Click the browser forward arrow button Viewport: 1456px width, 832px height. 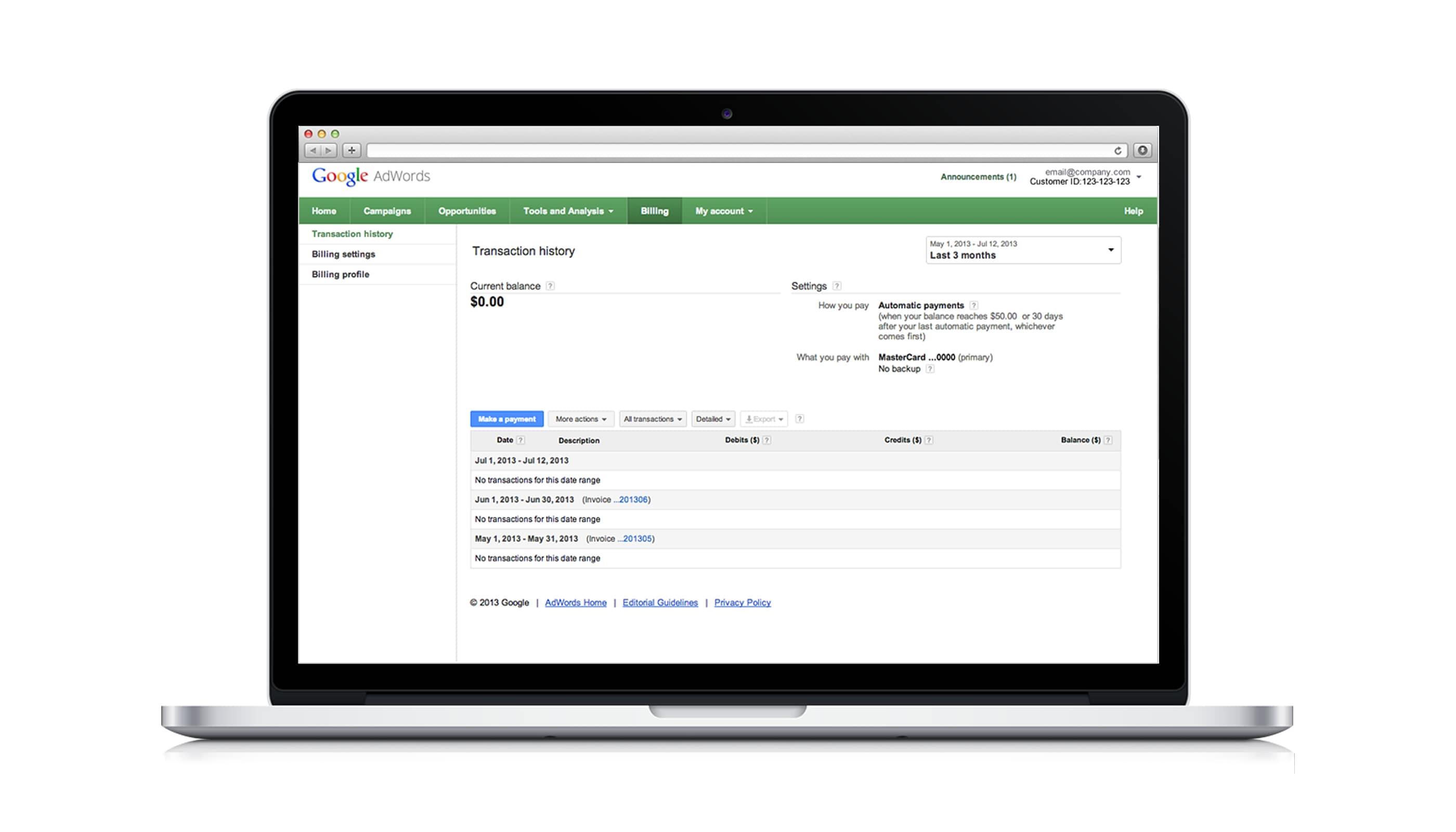[329, 151]
